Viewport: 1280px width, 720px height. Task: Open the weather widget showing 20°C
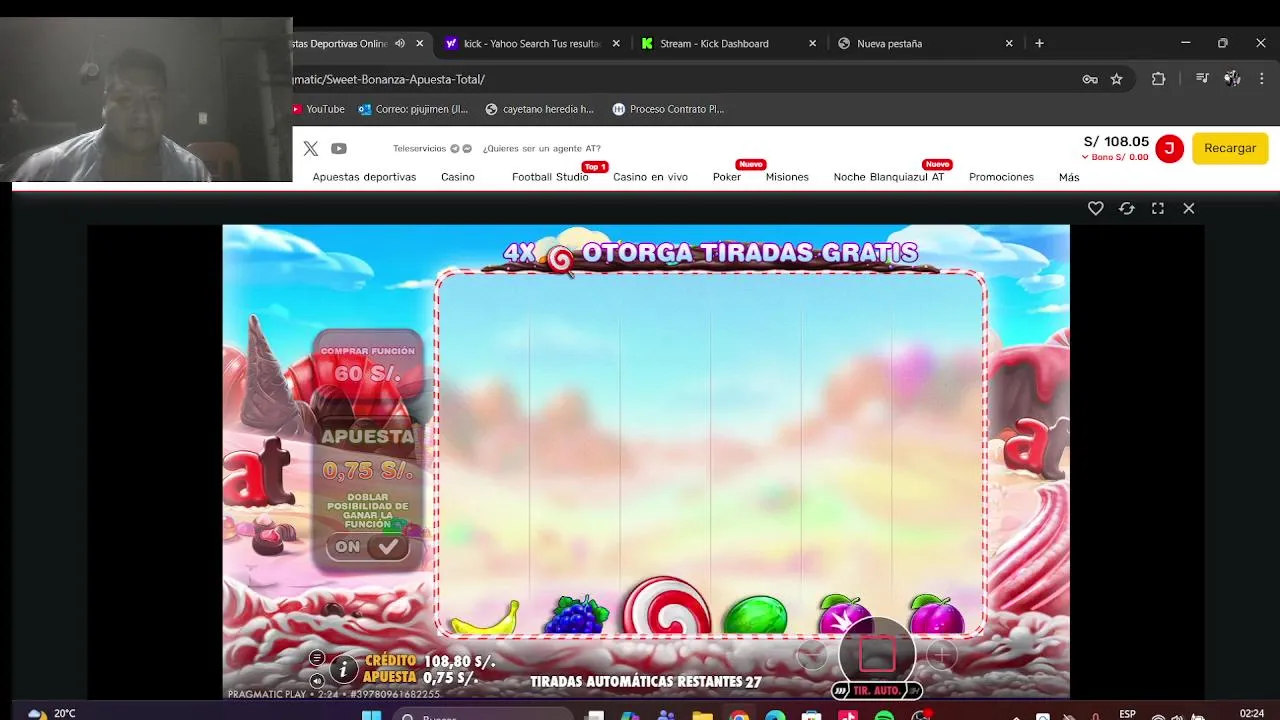tap(52, 713)
